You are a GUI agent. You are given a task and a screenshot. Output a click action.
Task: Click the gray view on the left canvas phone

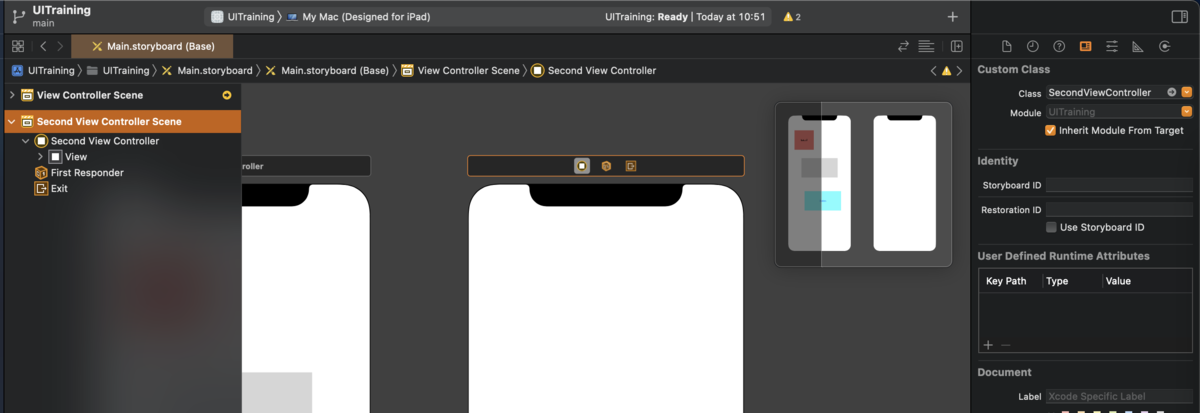(277, 392)
